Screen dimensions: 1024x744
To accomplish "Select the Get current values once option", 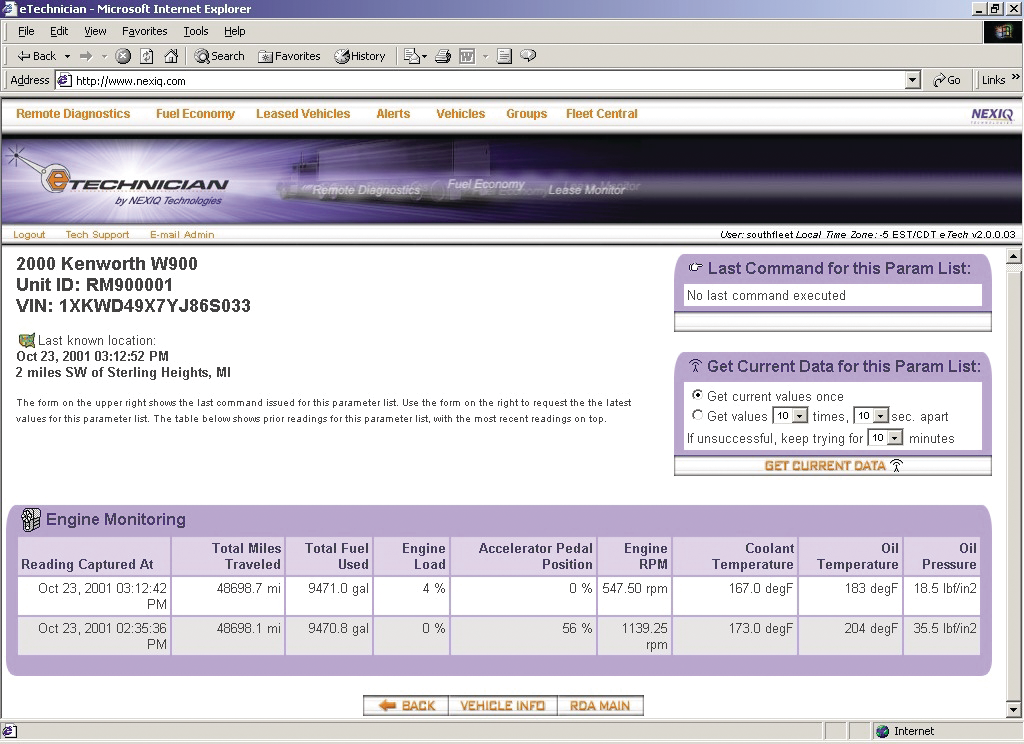I will [x=698, y=397].
